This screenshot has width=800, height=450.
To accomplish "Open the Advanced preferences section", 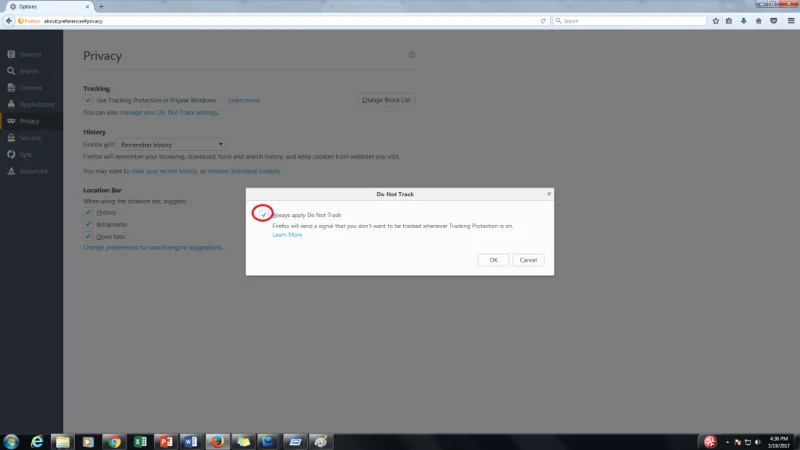I will (32, 171).
